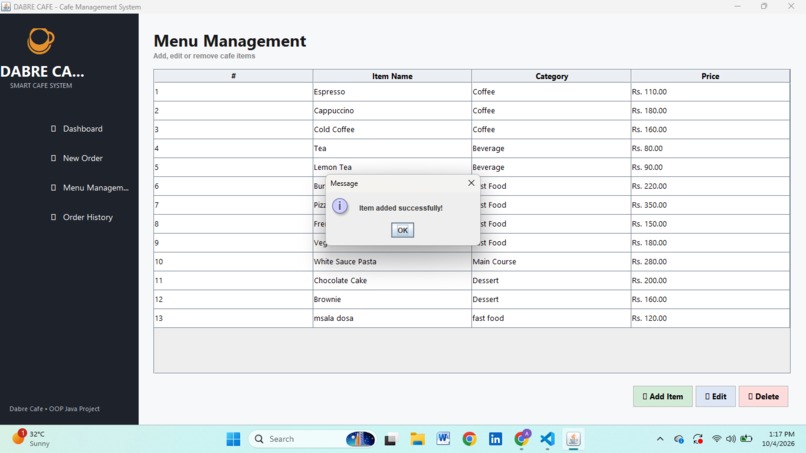Click the Item Name column header
Image resolution: width=806 pixels, height=453 pixels.
[x=392, y=76]
